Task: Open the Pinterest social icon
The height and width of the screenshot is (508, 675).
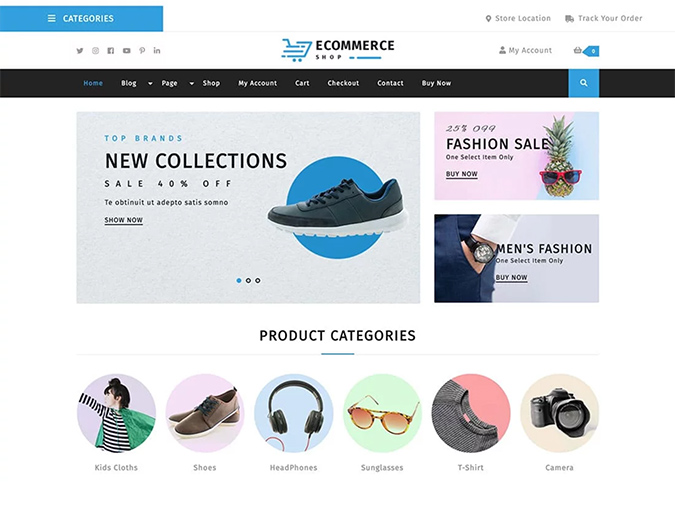Action: 142,51
